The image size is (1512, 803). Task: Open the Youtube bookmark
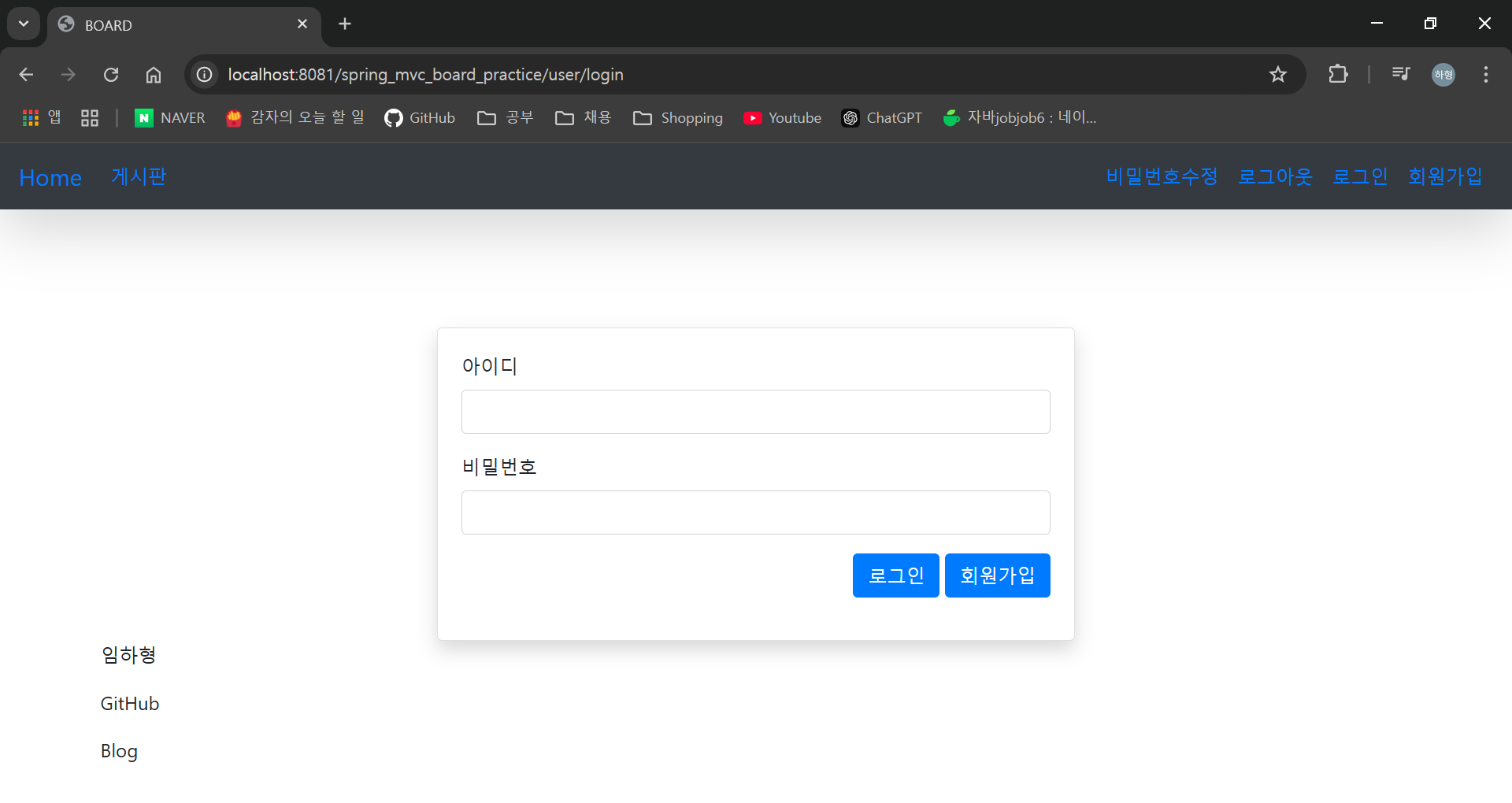(783, 118)
